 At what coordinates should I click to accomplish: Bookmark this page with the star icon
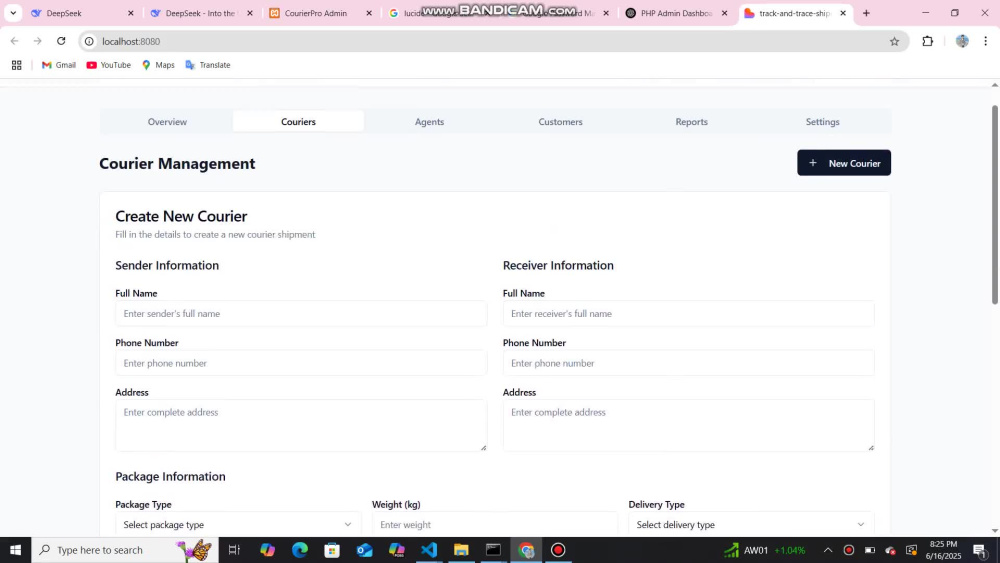click(x=894, y=41)
